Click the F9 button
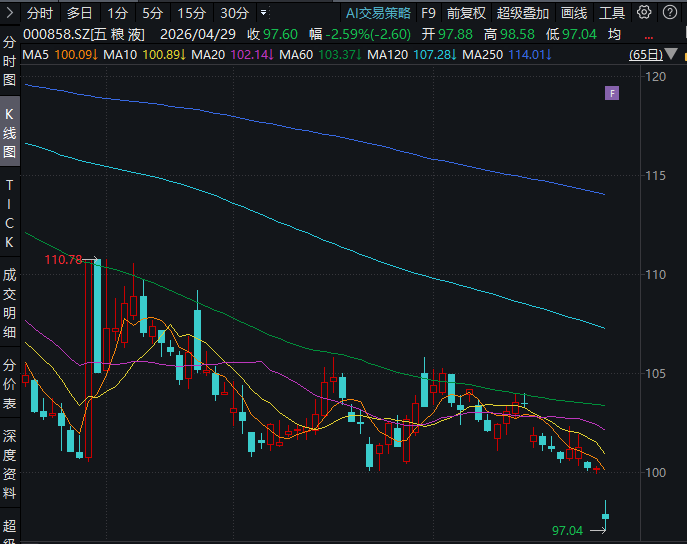 pyautogui.click(x=428, y=13)
